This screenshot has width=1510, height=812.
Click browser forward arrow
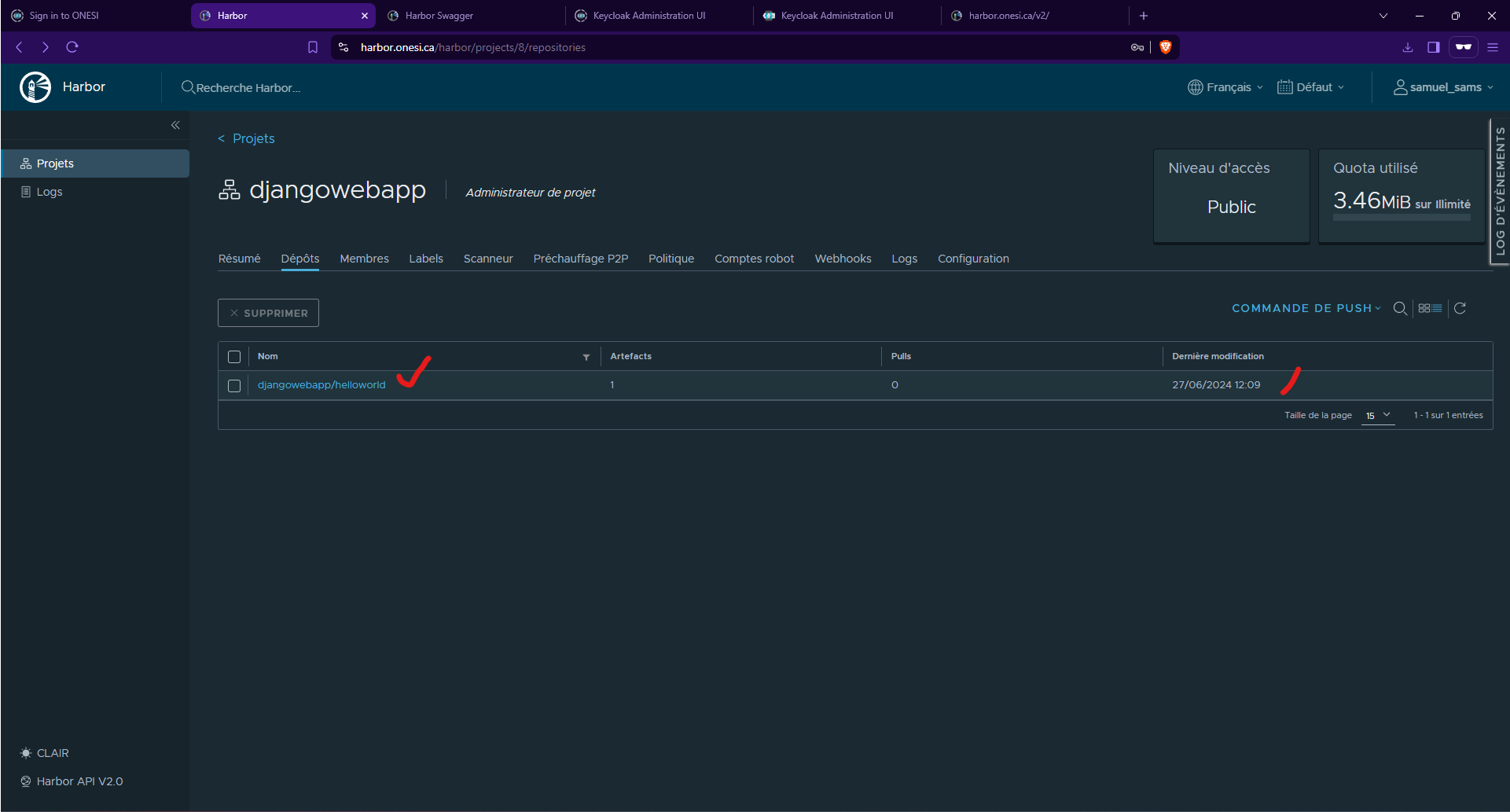tap(46, 47)
